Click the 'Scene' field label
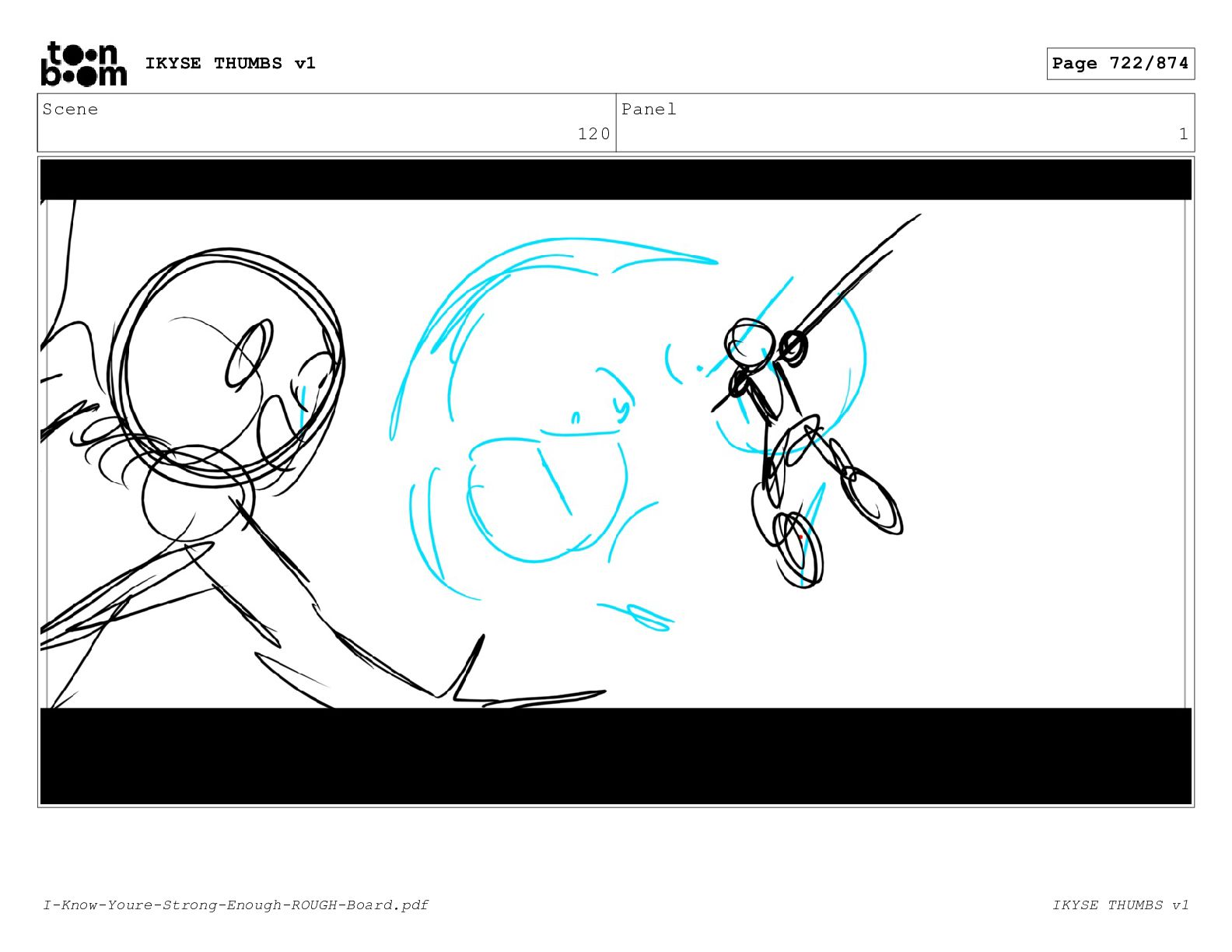Viewport: 1232px width, 952px height. coord(70,109)
